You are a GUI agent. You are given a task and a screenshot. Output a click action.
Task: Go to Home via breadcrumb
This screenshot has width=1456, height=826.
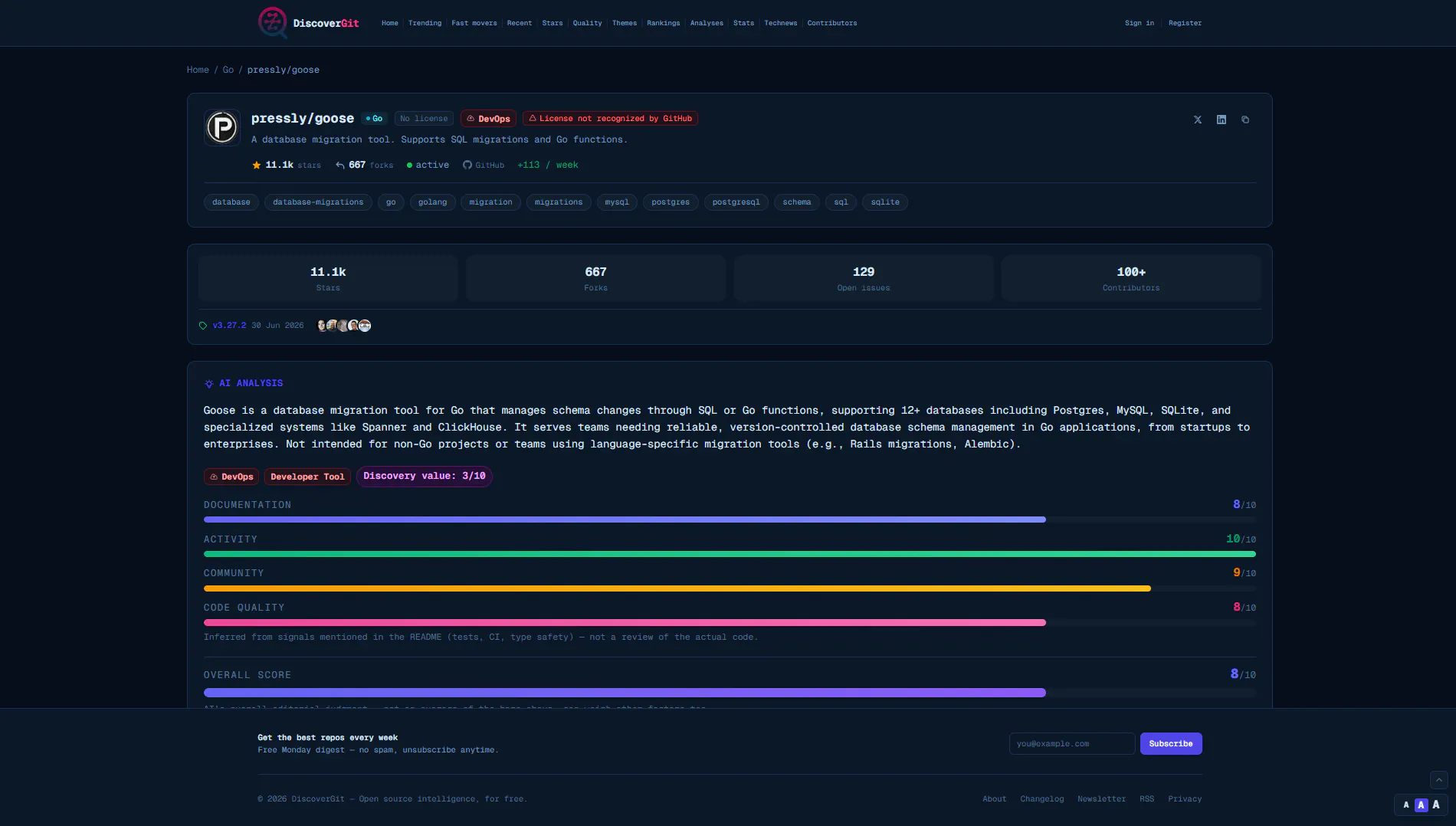click(x=198, y=70)
